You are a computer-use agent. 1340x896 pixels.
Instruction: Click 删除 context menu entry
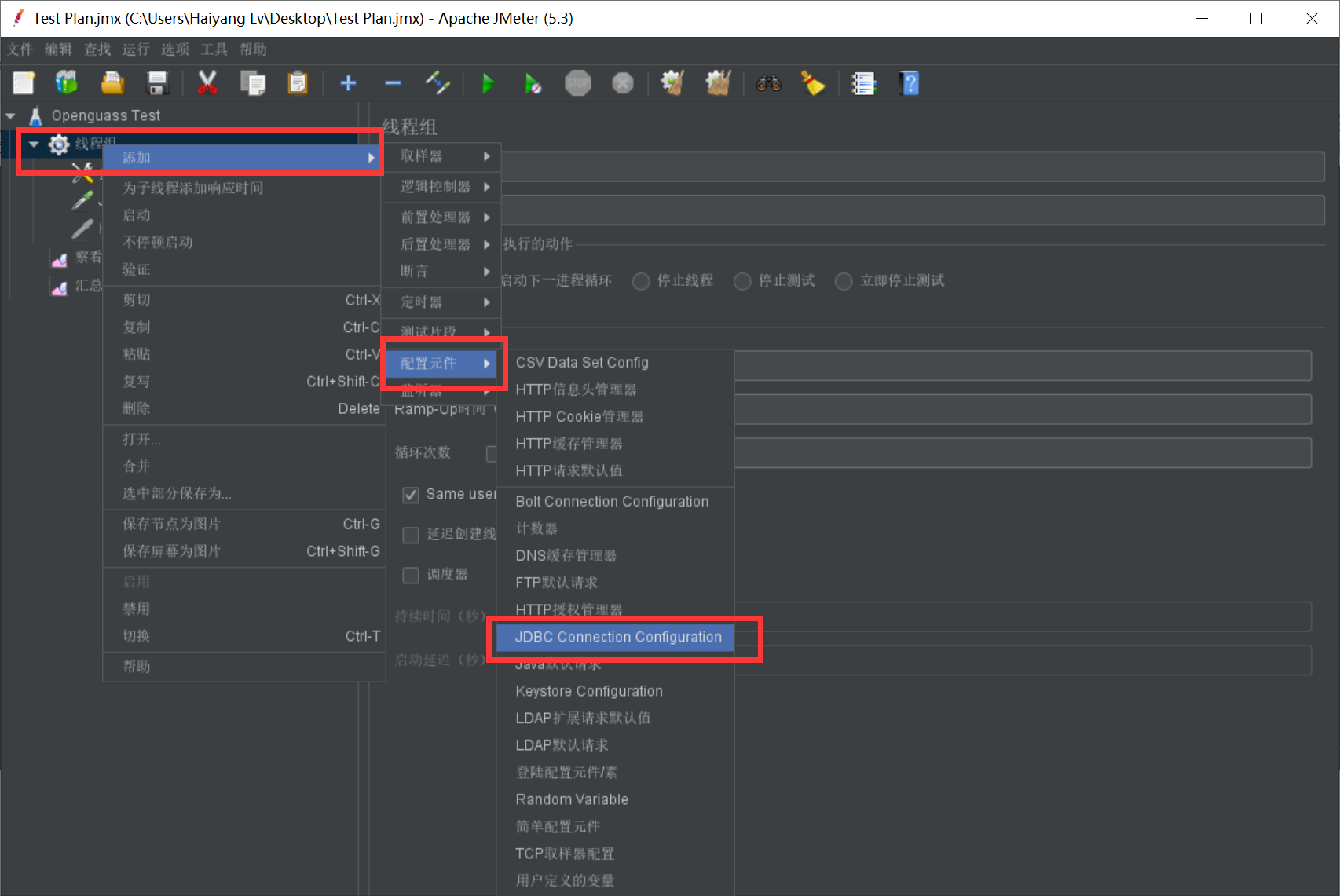243,408
